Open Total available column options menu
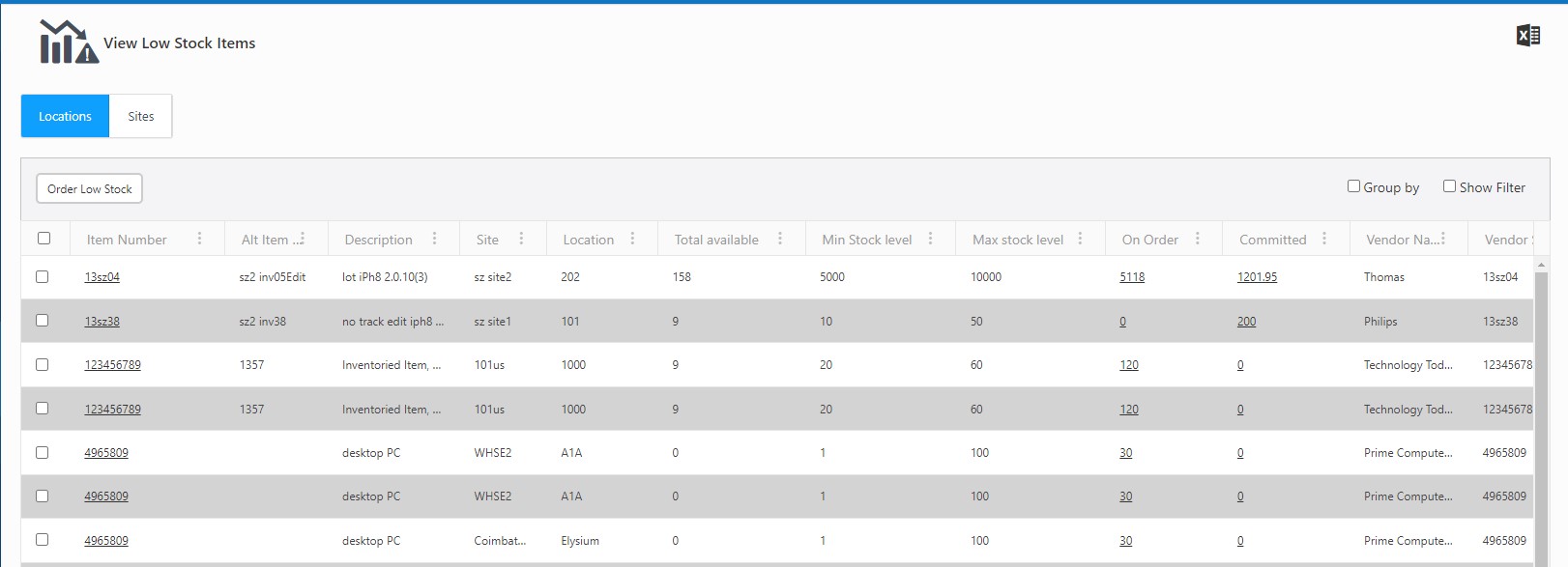This screenshot has height=567, width=1568. [x=780, y=239]
